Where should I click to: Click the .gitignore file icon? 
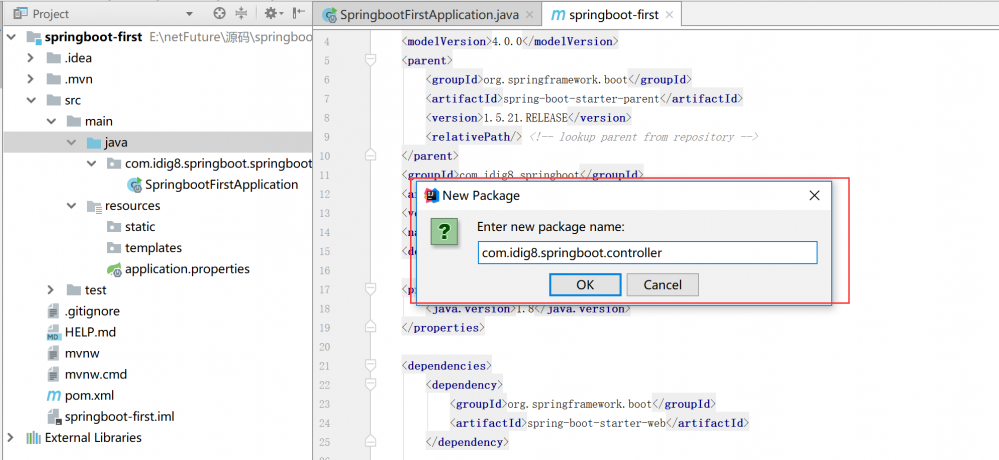[x=54, y=311]
